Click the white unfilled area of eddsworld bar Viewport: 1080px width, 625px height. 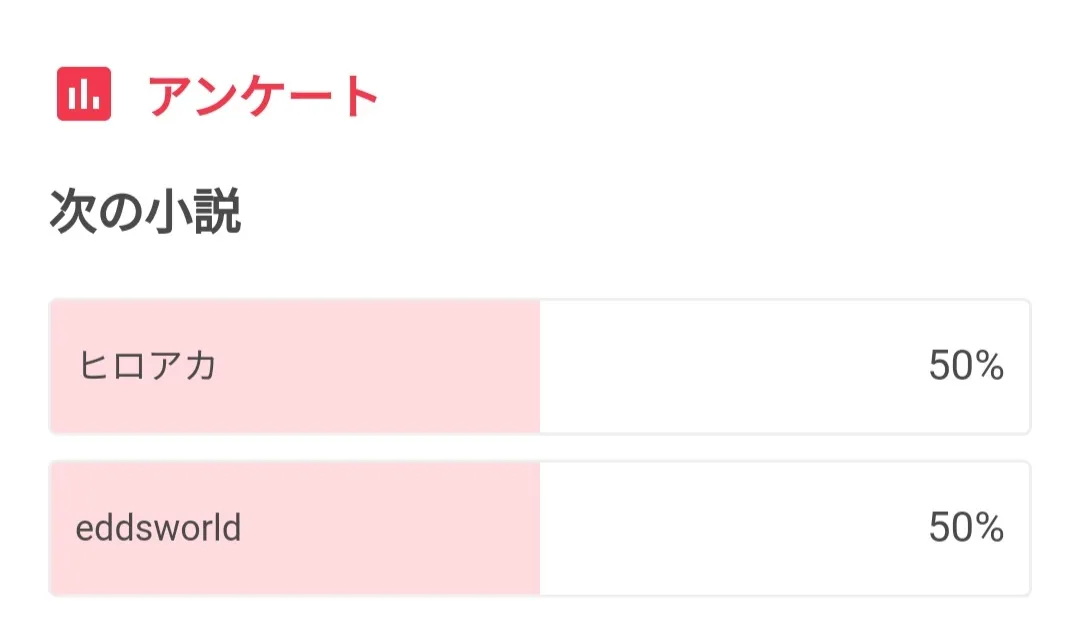[x=730, y=528]
